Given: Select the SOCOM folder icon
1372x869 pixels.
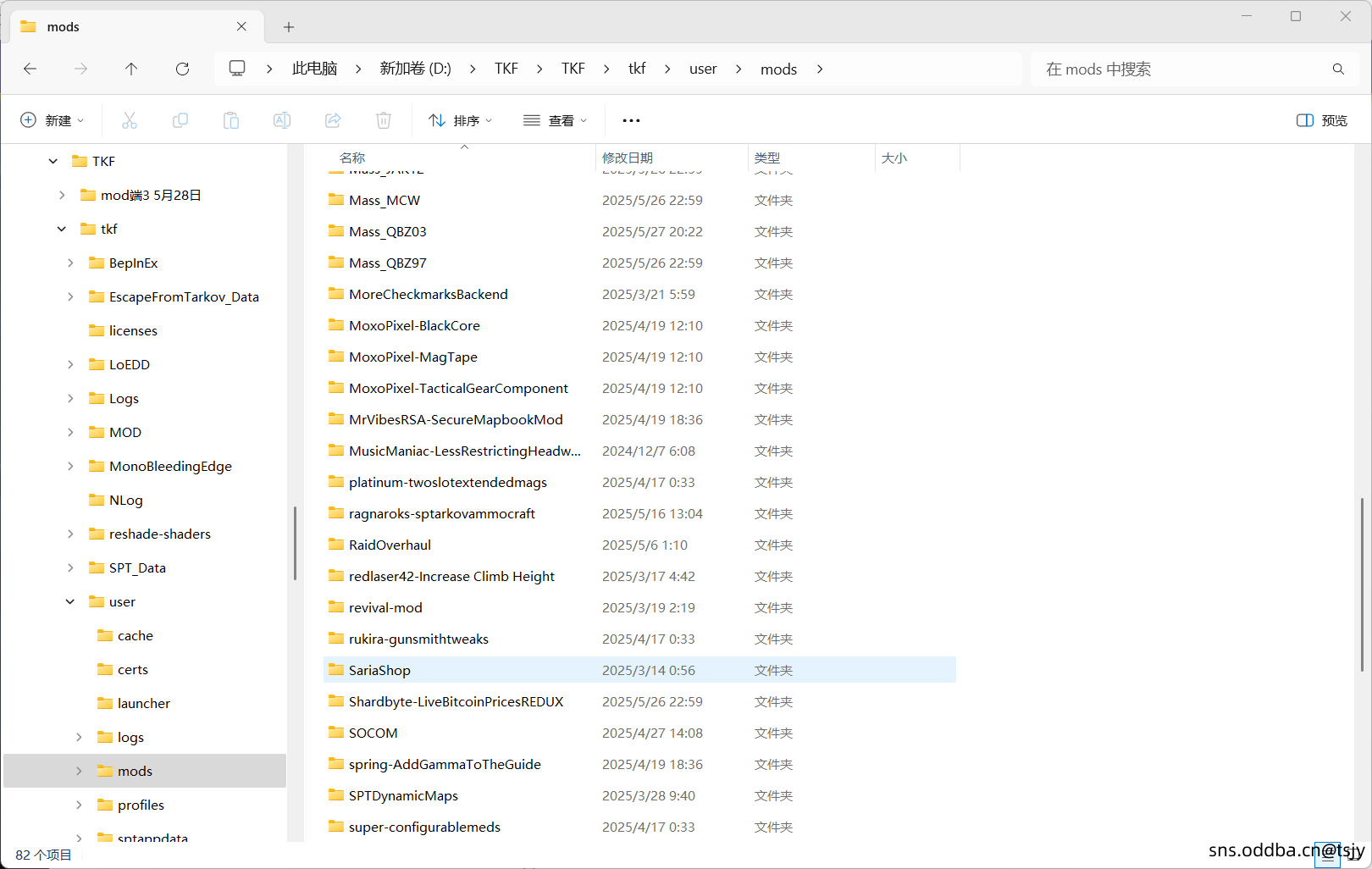Looking at the screenshot, I should pos(336,733).
